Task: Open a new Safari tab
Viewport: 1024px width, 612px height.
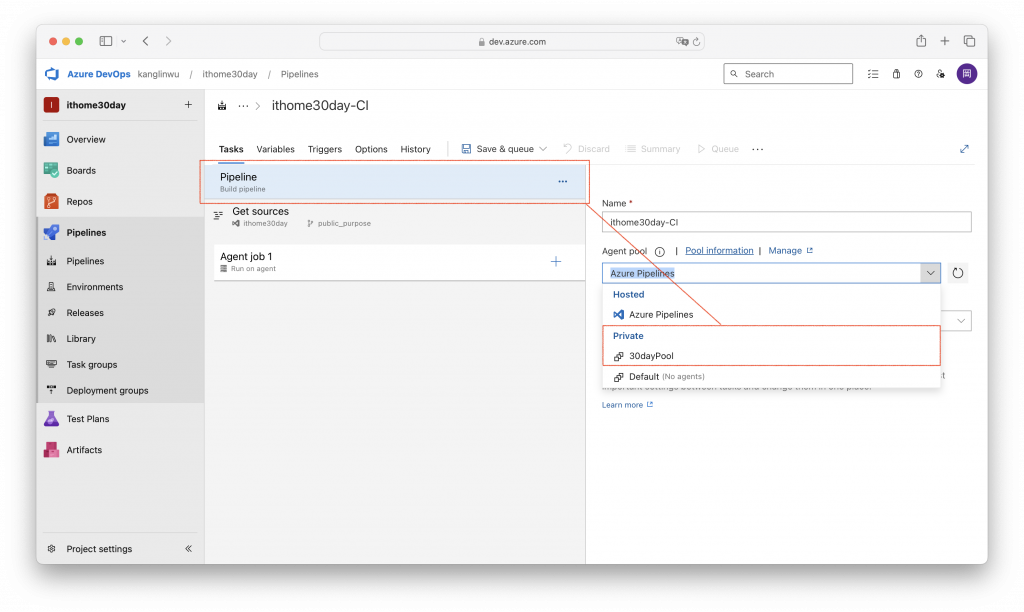Action: (x=944, y=41)
